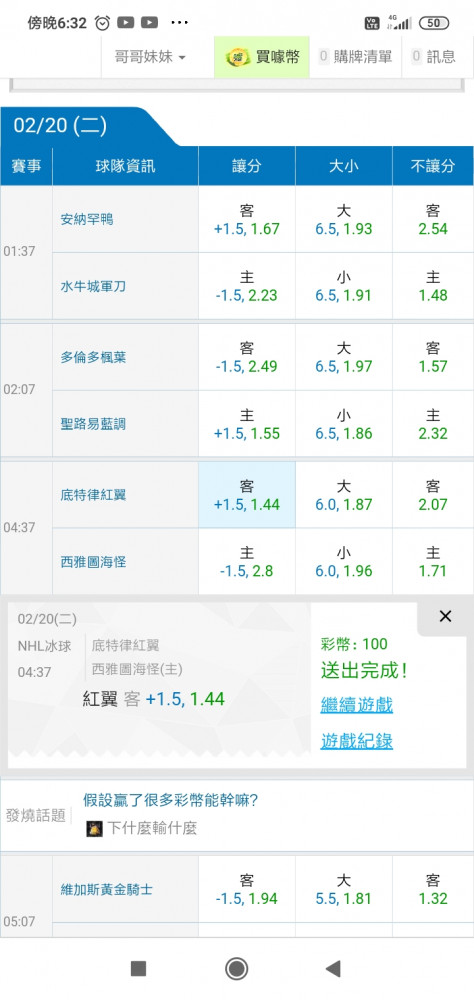Viewport: 474px width, 1000px height.
Task: Close the bet confirmation panel with X
Action: pos(445,616)
